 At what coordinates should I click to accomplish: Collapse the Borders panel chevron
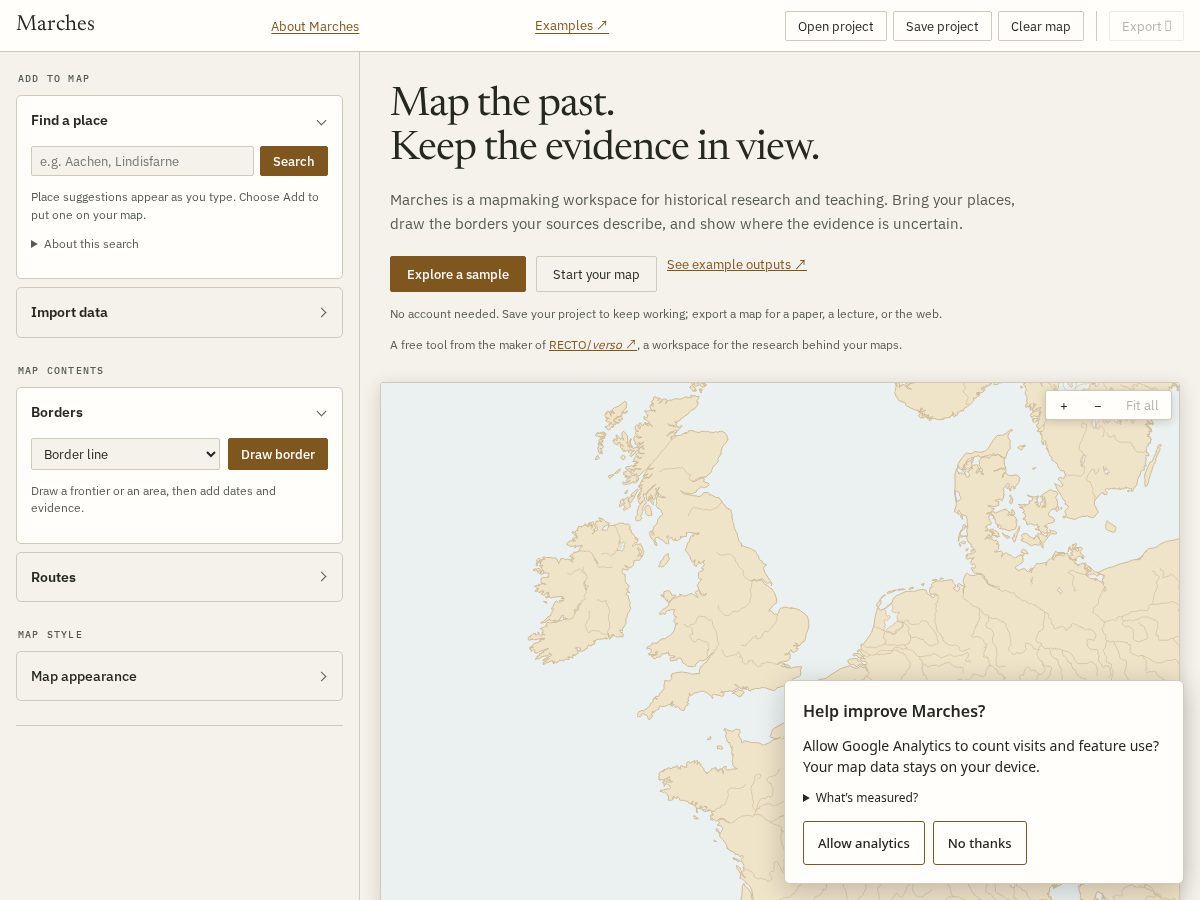click(321, 413)
